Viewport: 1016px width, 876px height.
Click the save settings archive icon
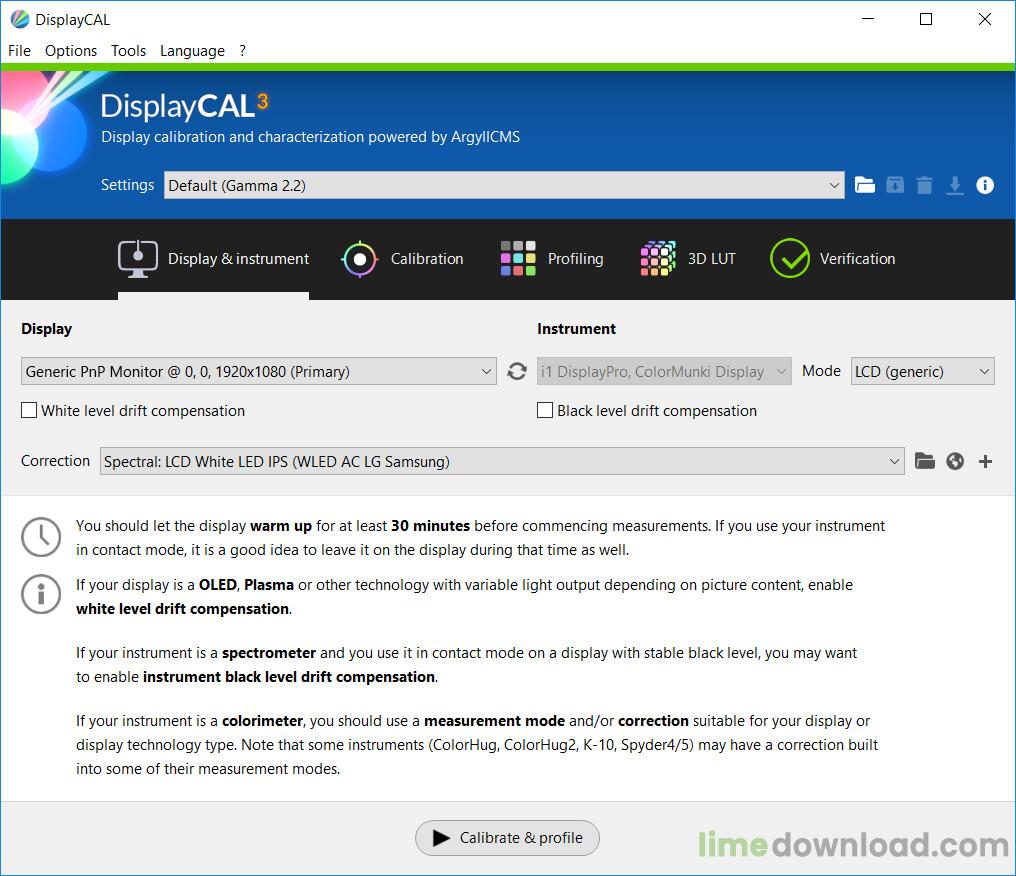pos(895,185)
